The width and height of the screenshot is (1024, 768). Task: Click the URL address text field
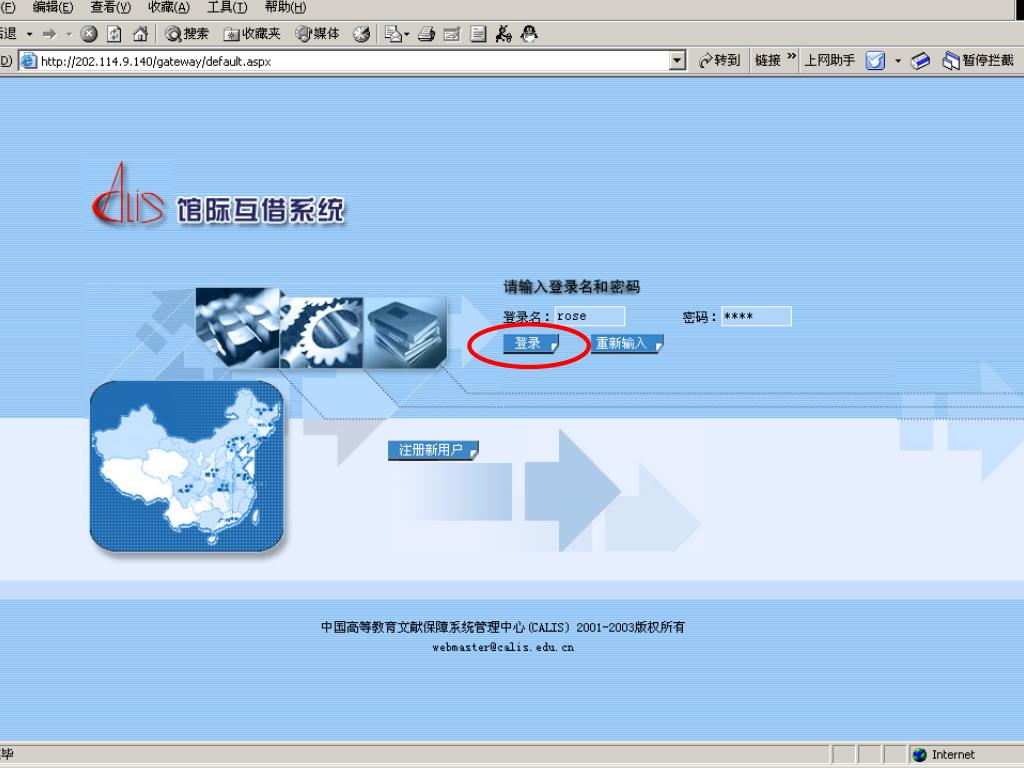(x=353, y=61)
